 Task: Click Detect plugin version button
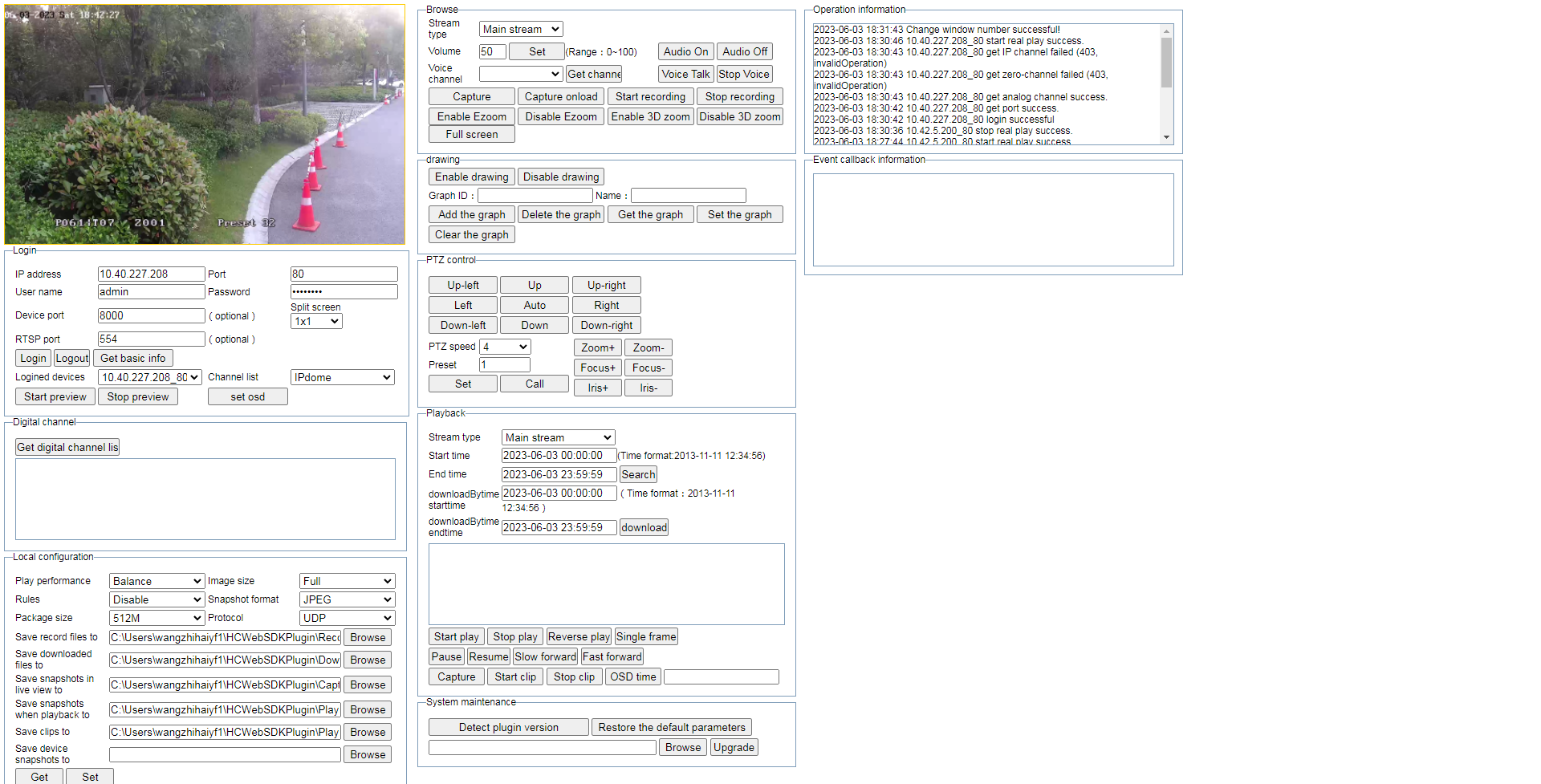click(x=509, y=727)
